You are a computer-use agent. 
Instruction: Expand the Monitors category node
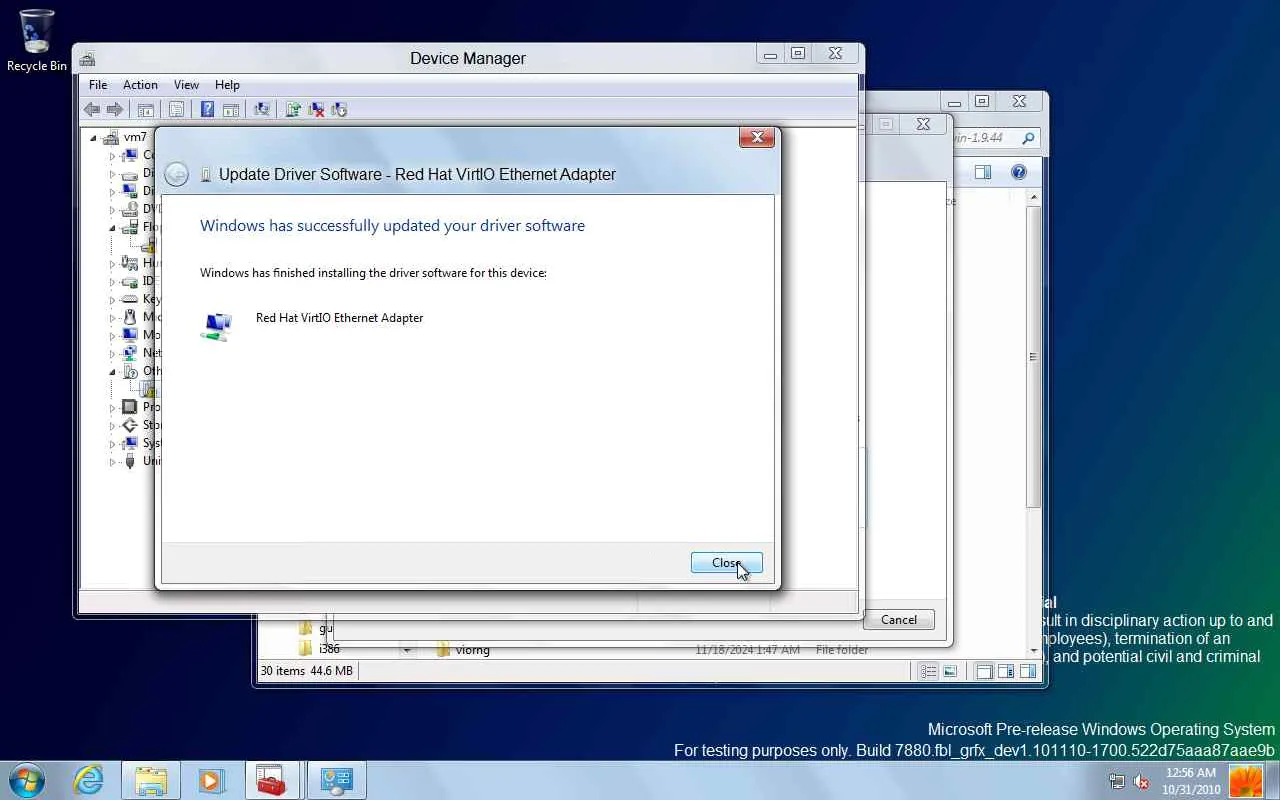(112, 335)
